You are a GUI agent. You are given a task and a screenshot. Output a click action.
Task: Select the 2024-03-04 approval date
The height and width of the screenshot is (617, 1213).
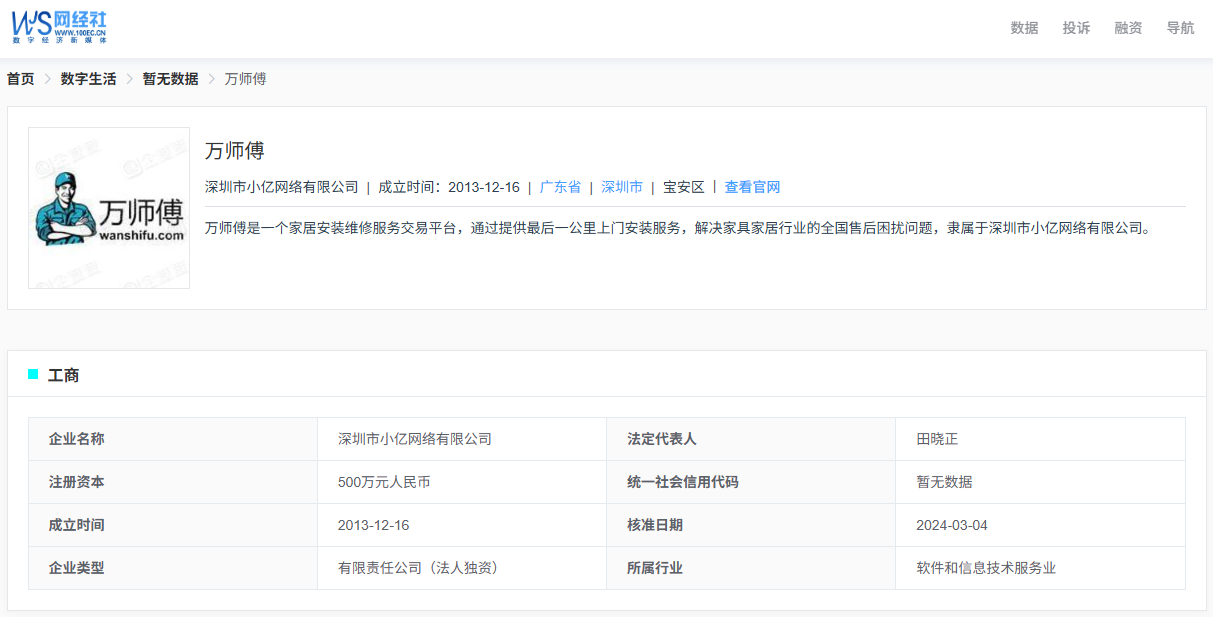coord(952,525)
